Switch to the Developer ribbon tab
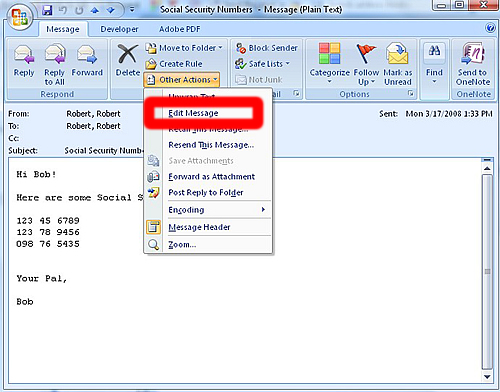The height and width of the screenshot is (392, 500). pyautogui.click(x=119, y=29)
